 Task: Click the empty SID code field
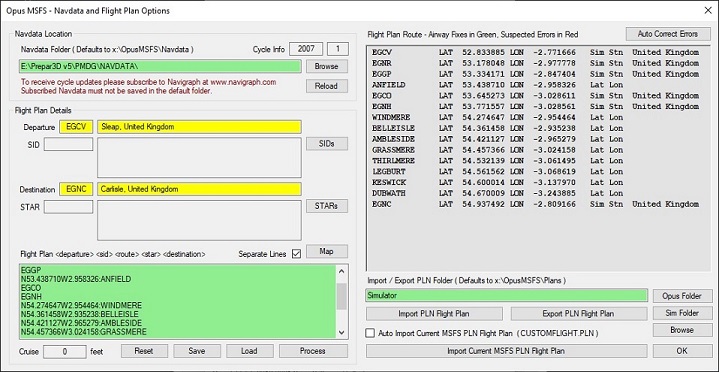68,144
